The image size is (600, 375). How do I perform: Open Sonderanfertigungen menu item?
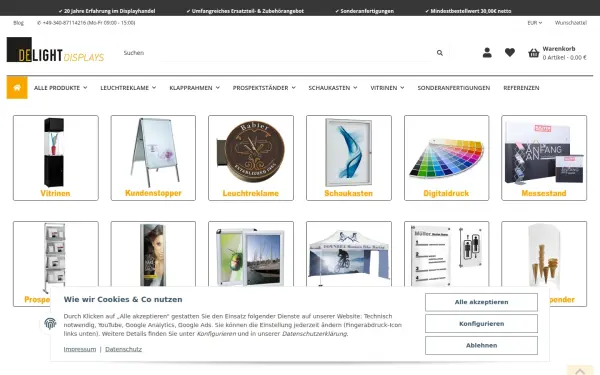click(x=453, y=88)
